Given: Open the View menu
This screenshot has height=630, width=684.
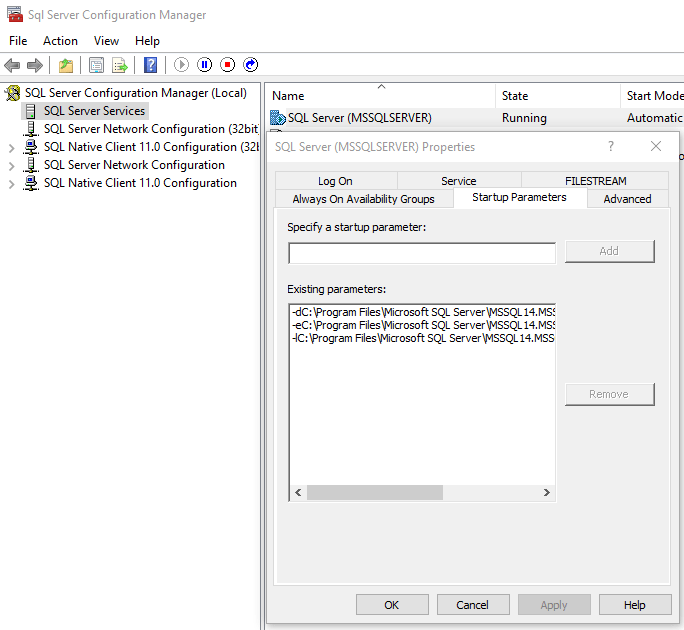Looking at the screenshot, I should click(x=106, y=41).
